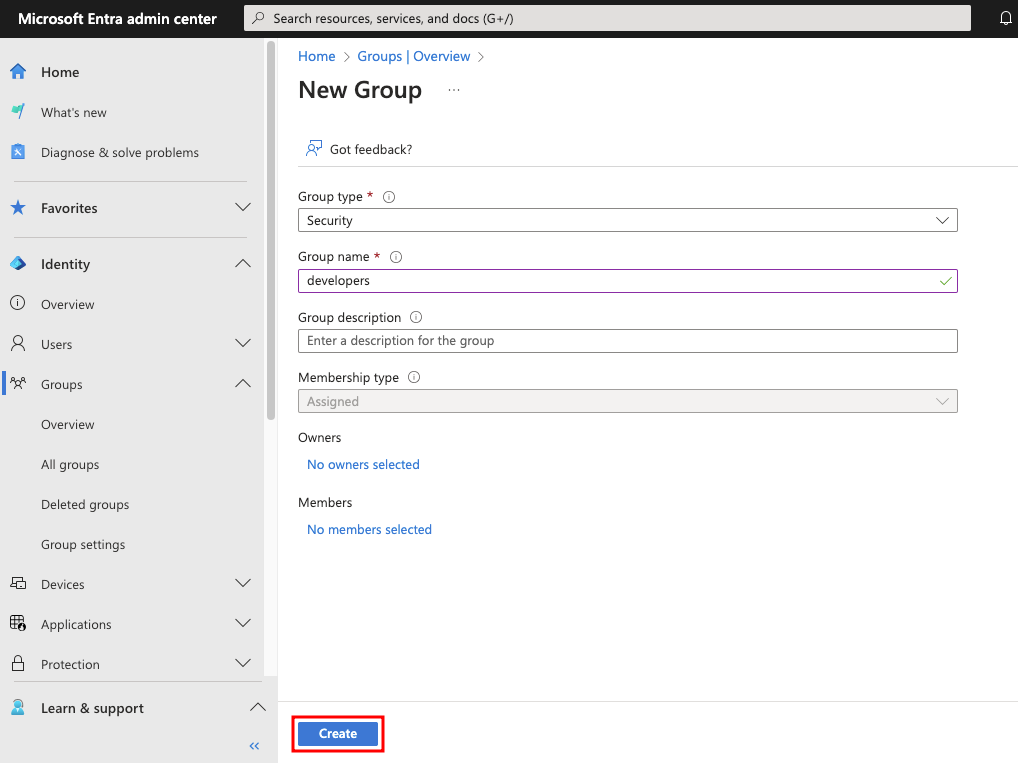This screenshot has height=763, width=1018.
Task: Click the Diagnose & solve problems icon
Action: (18, 152)
